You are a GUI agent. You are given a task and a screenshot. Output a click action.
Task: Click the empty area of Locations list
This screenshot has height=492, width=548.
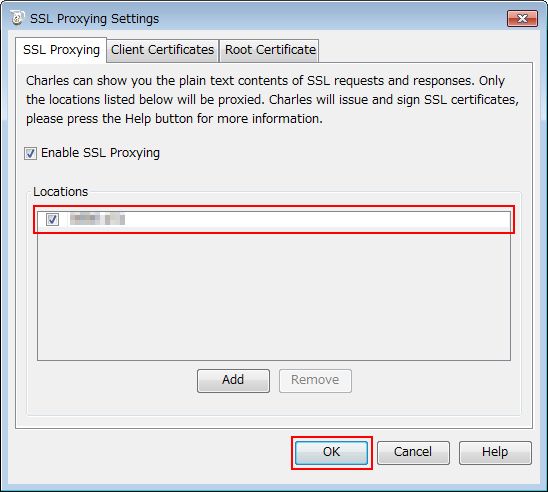(274, 297)
